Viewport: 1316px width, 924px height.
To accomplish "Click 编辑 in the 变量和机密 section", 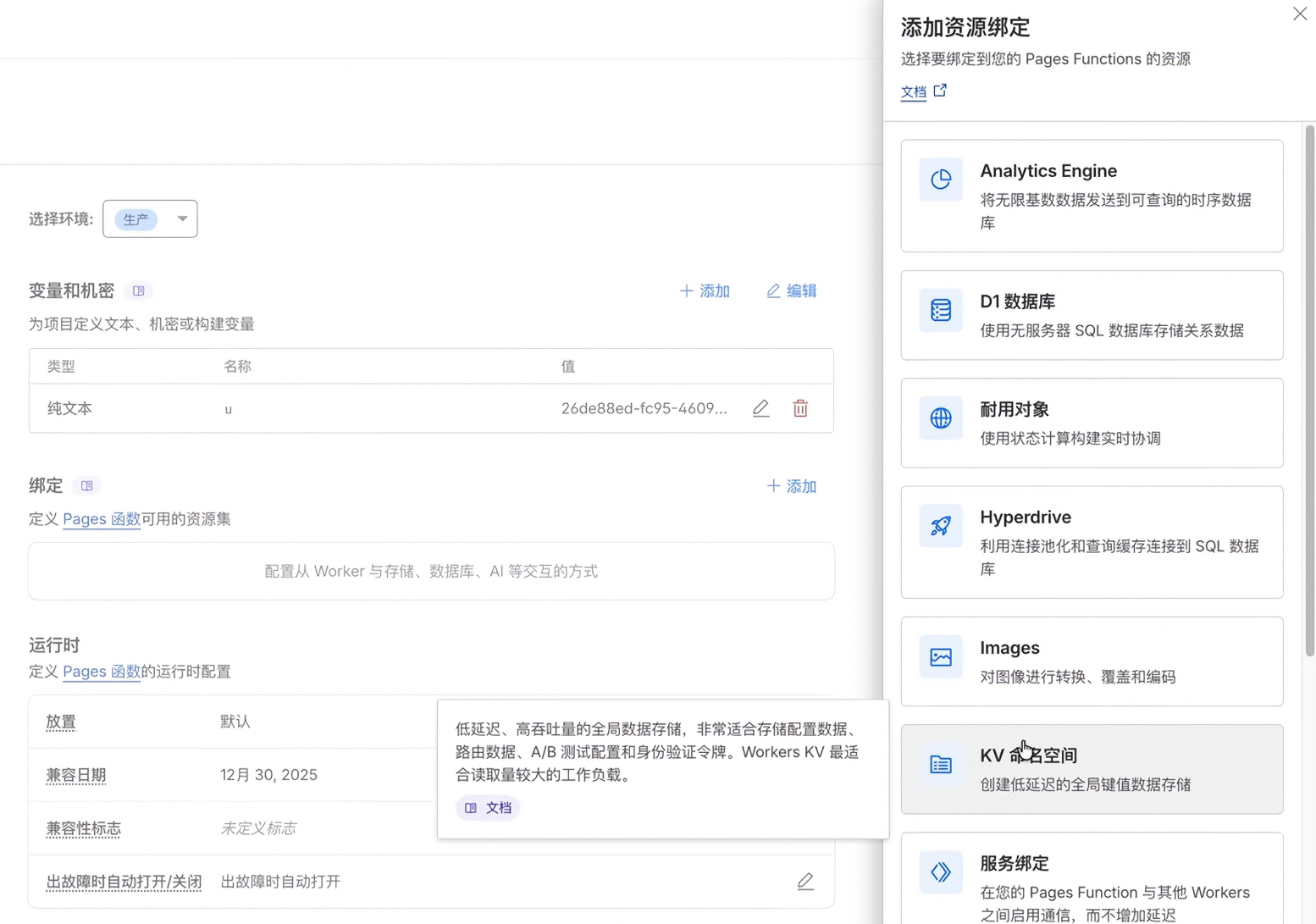I will pos(792,290).
